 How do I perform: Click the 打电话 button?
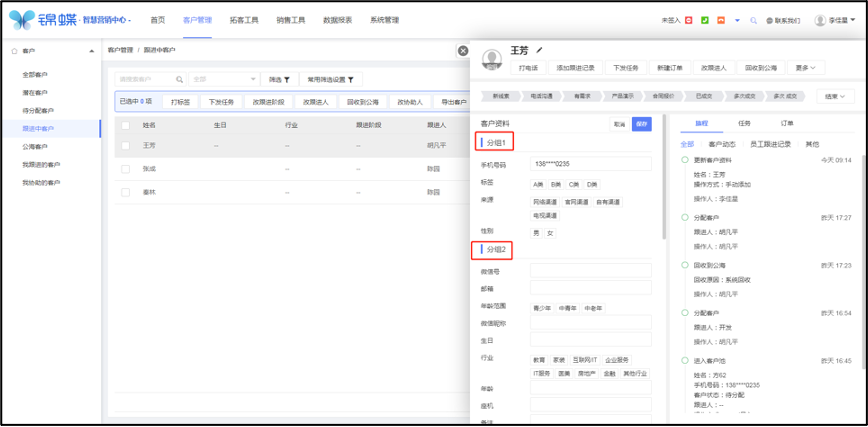(529, 68)
